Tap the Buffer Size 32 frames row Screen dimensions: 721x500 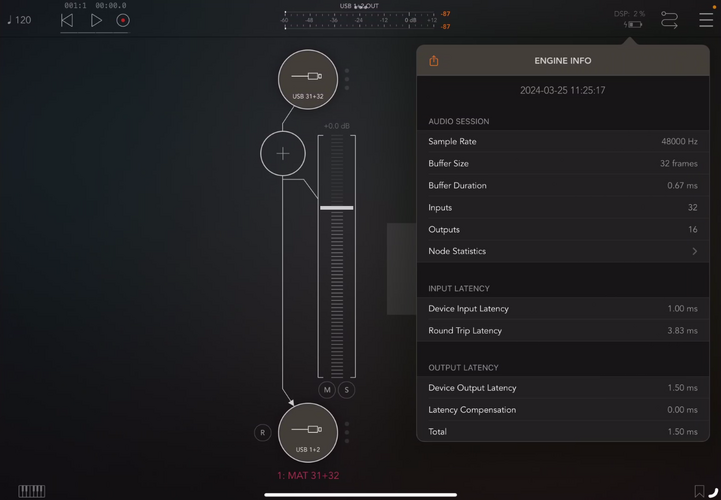point(563,163)
